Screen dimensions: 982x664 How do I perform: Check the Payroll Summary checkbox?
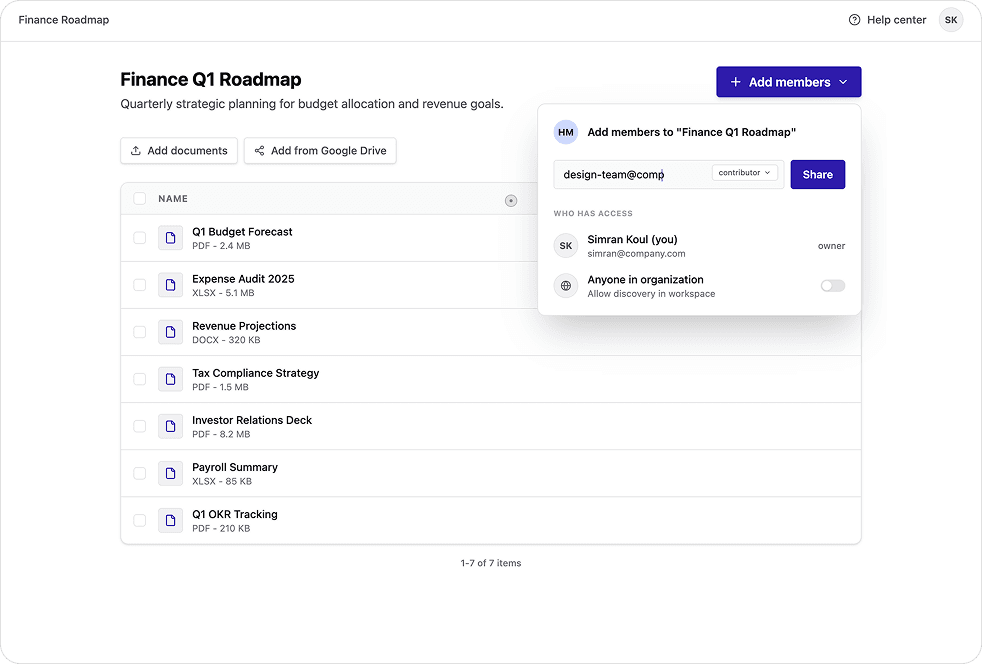point(140,474)
